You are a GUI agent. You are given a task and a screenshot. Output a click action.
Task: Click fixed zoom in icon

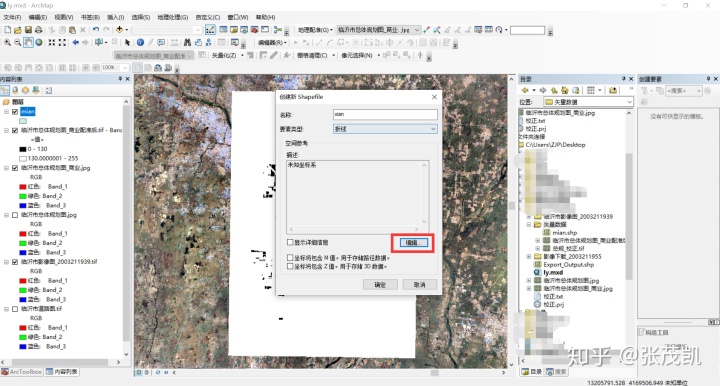click(x=52, y=42)
